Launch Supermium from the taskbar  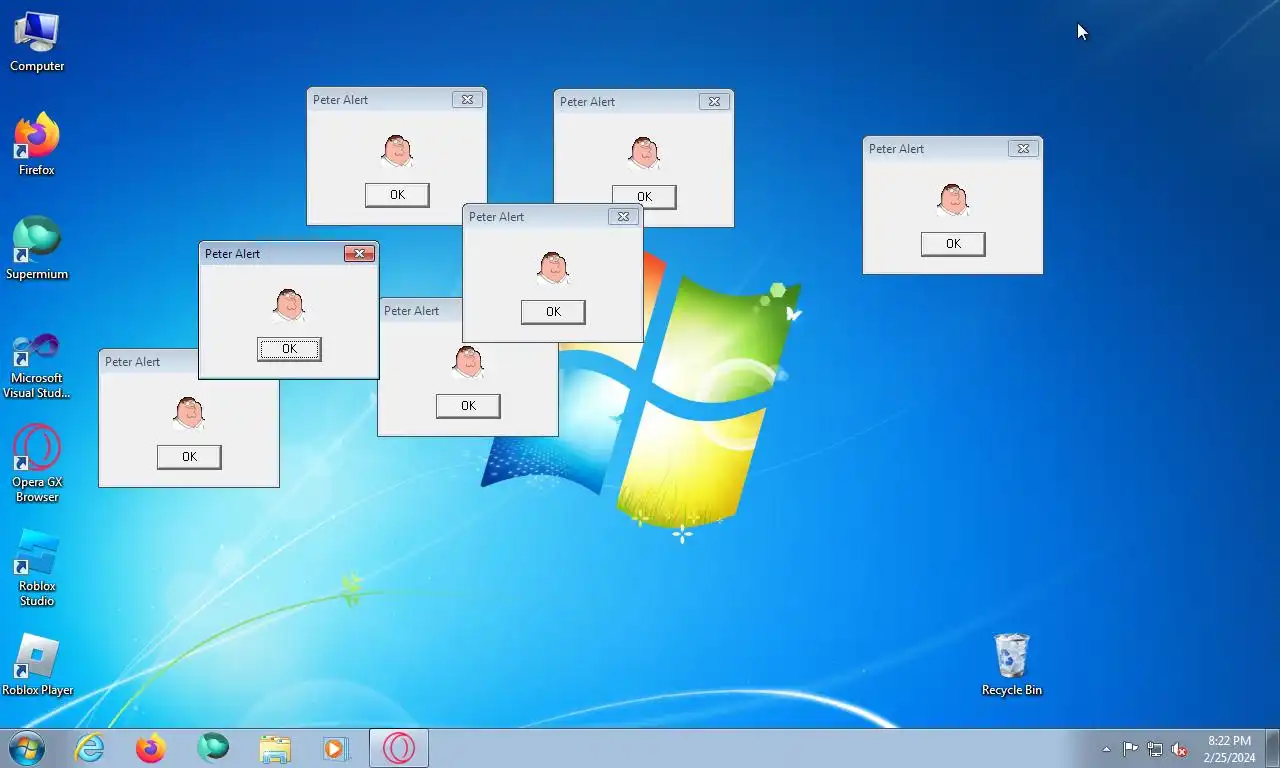point(213,748)
